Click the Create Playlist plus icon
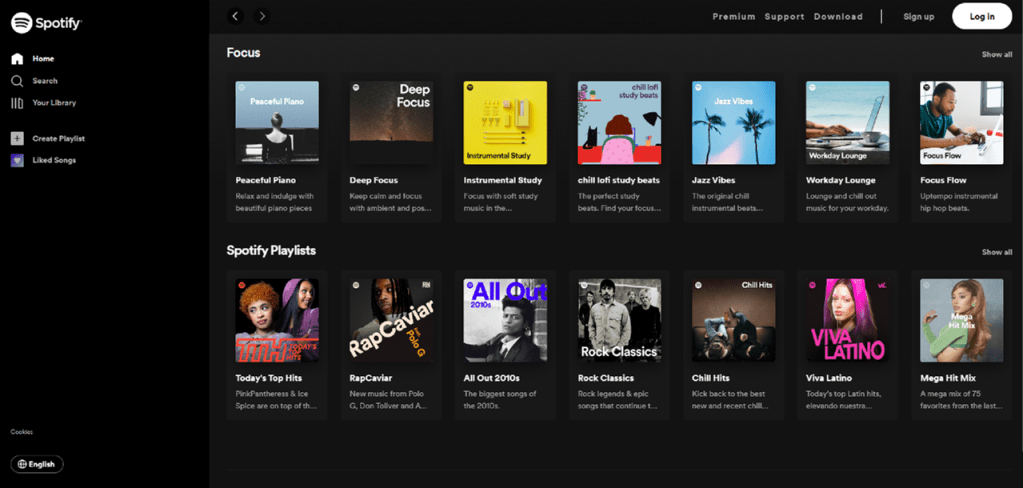This screenshot has width=1023, height=488. point(17,139)
